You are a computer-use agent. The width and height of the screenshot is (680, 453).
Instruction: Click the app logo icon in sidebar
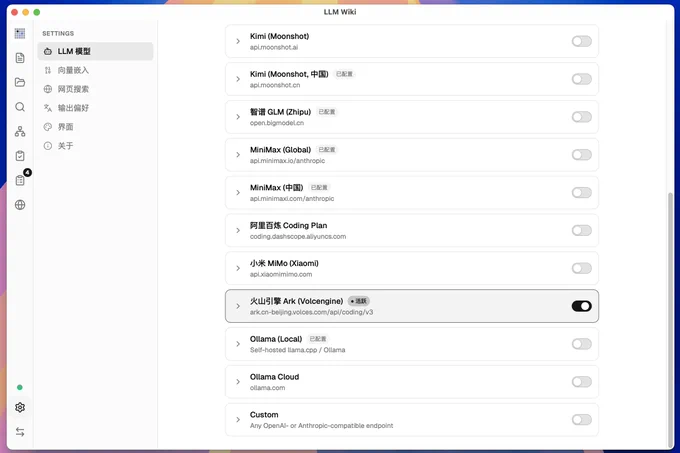pos(20,33)
